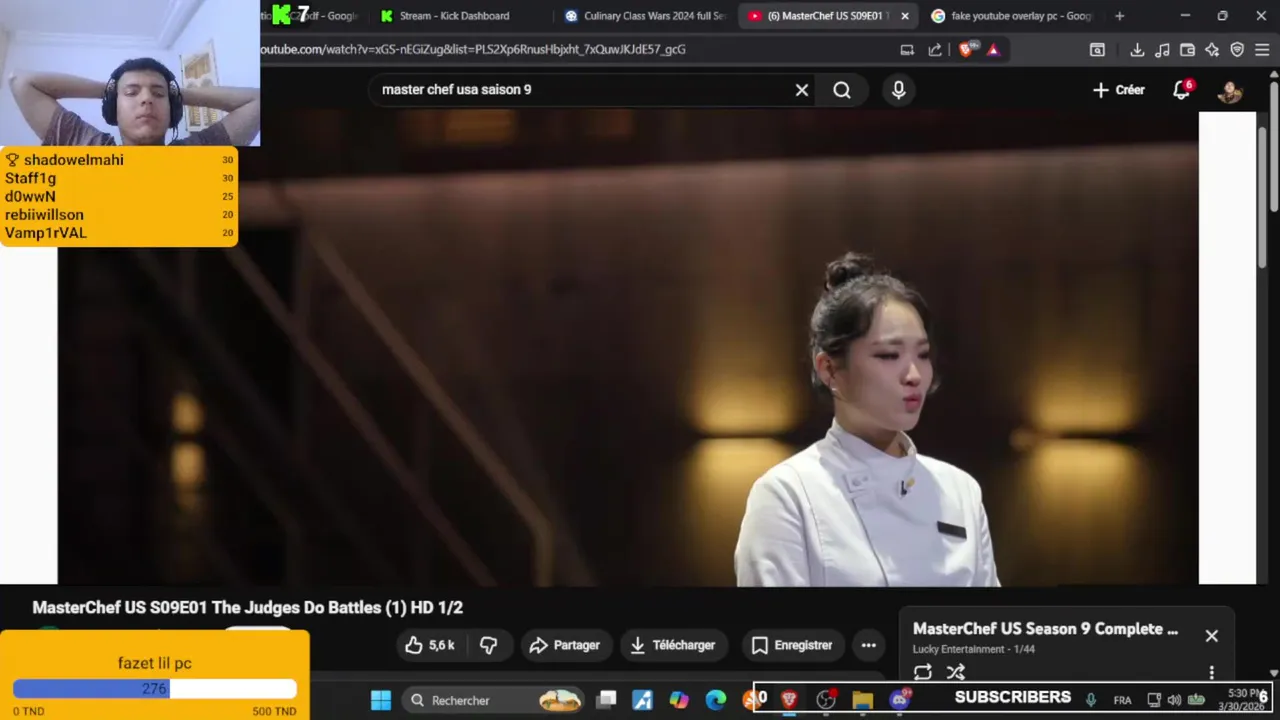
Task: Click the video player area
Action: pyautogui.click(x=628, y=348)
